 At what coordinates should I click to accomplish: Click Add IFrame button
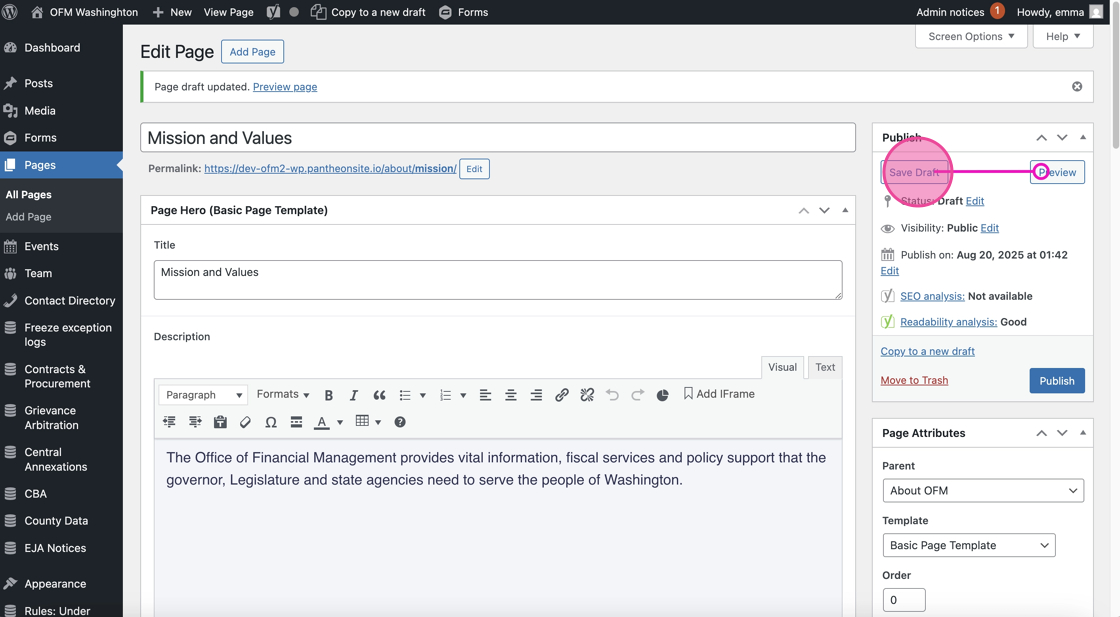pos(719,393)
